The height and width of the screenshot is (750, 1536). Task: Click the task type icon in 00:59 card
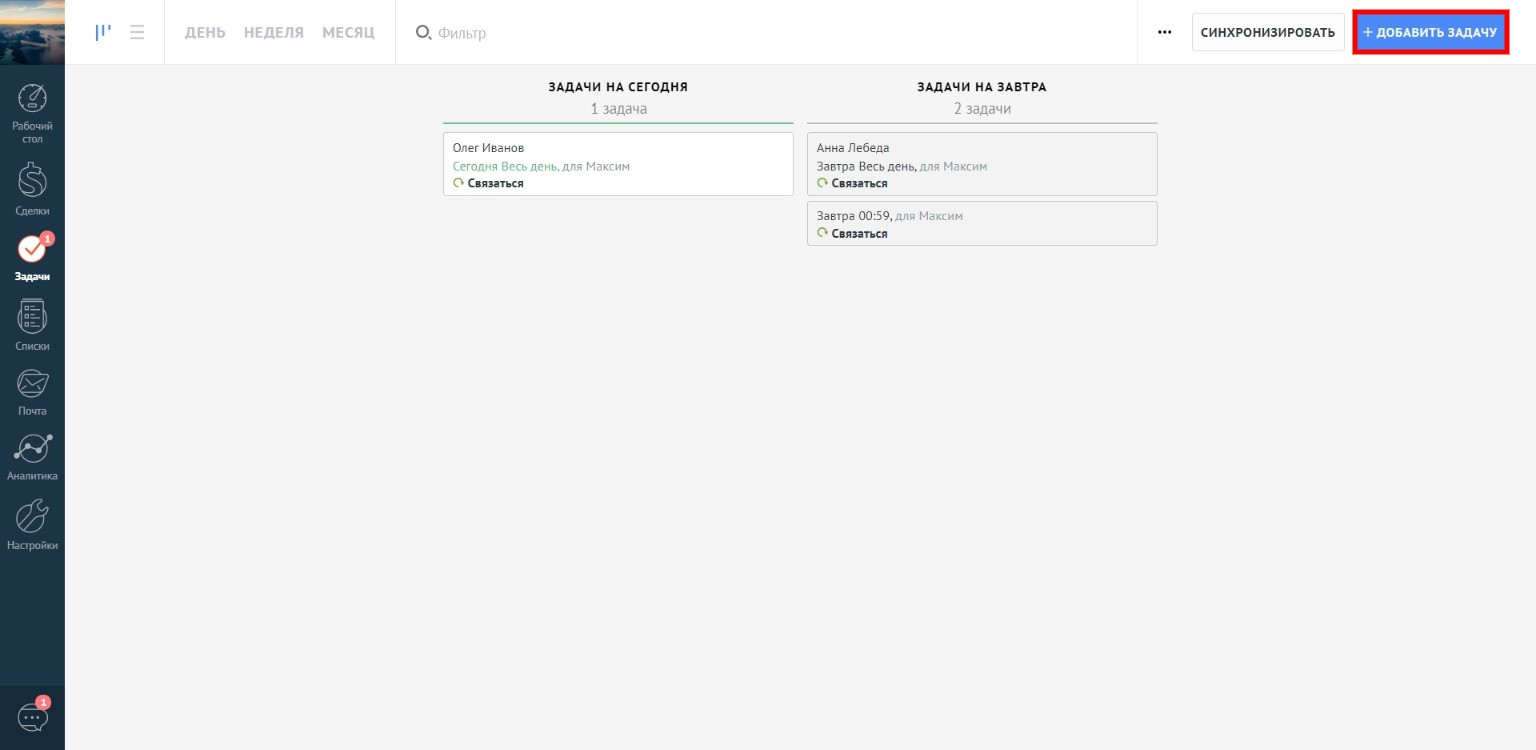point(822,233)
